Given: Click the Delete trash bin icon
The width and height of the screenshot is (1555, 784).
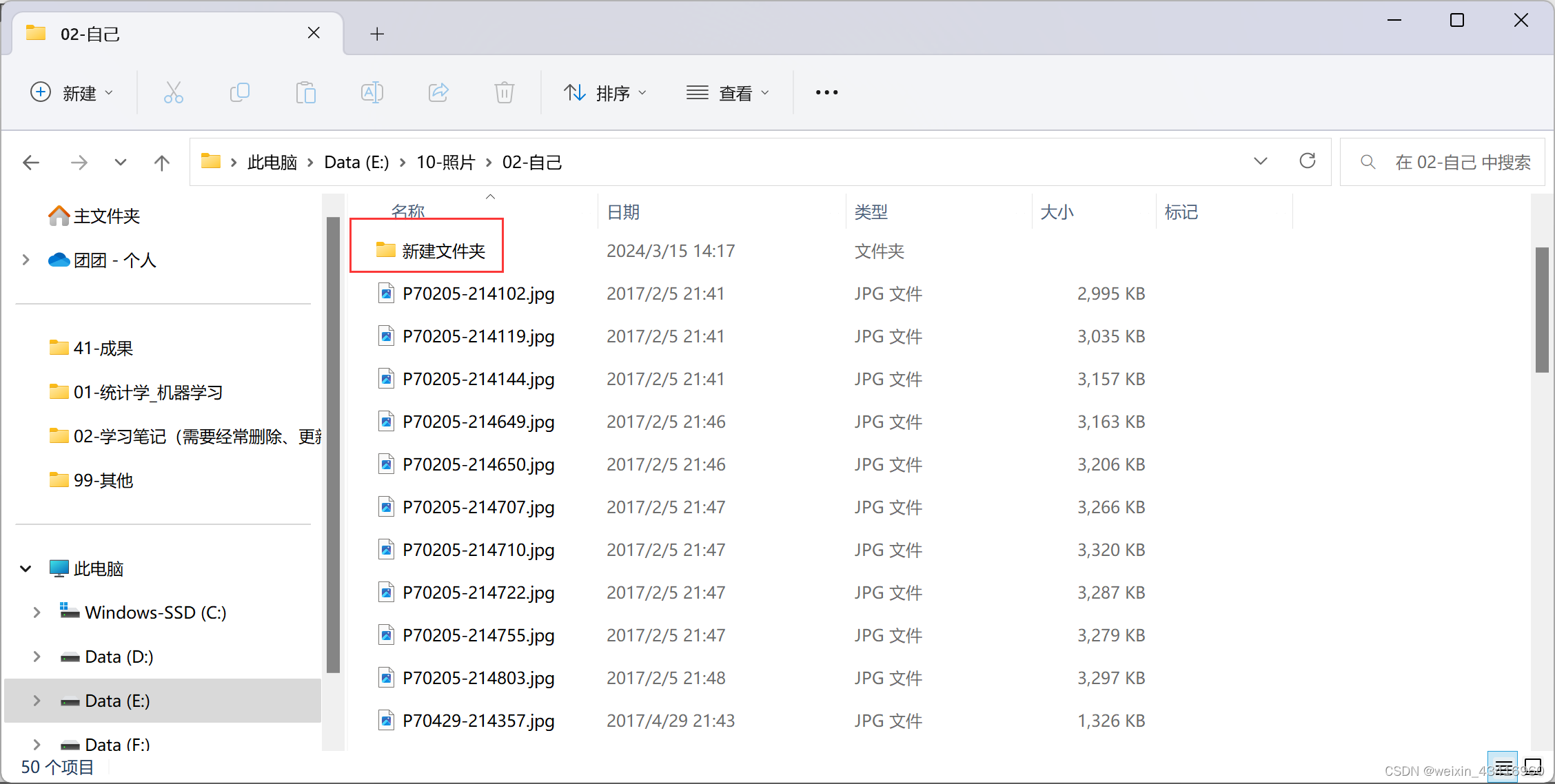Looking at the screenshot, I should click(x=504, y=92).
